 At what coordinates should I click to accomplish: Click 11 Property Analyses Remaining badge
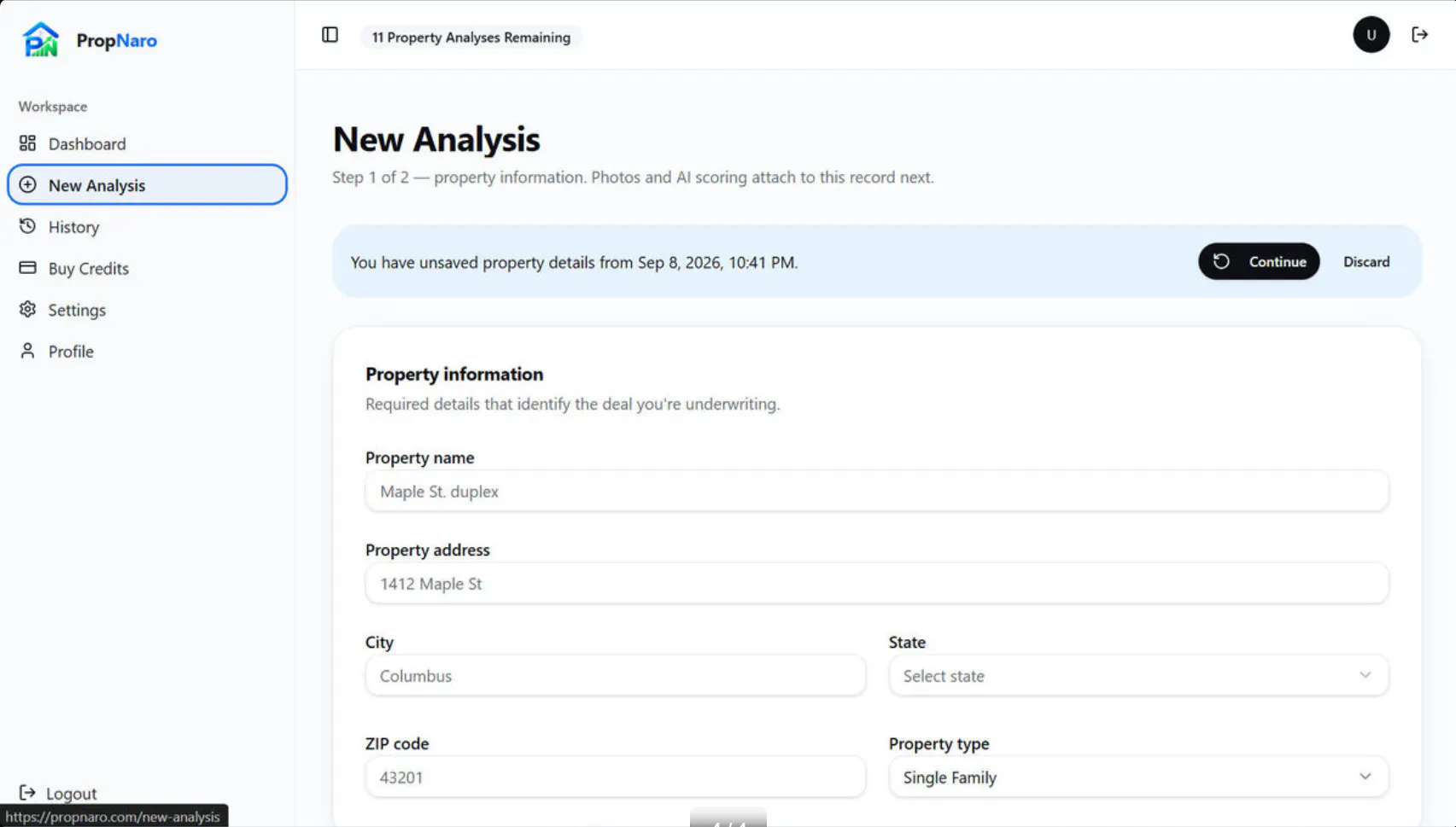pyautogui.click(x=471, y=38)
